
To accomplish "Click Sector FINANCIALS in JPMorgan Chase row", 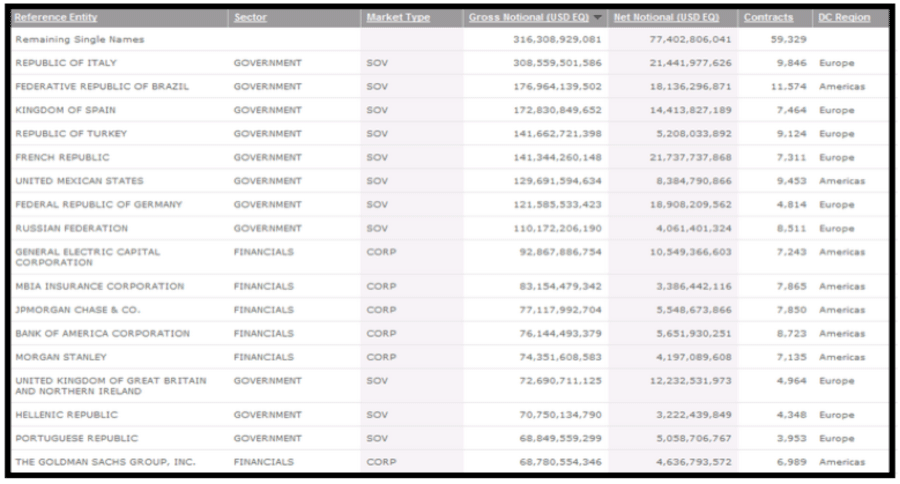I will click(x=263, y=310).
